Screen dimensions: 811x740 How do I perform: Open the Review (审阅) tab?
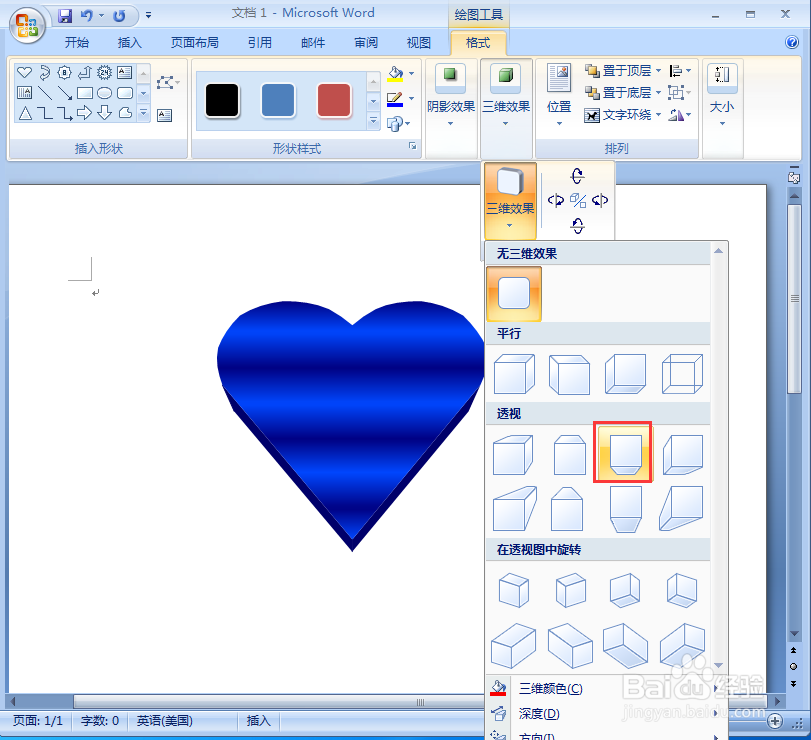pos(366,42)
